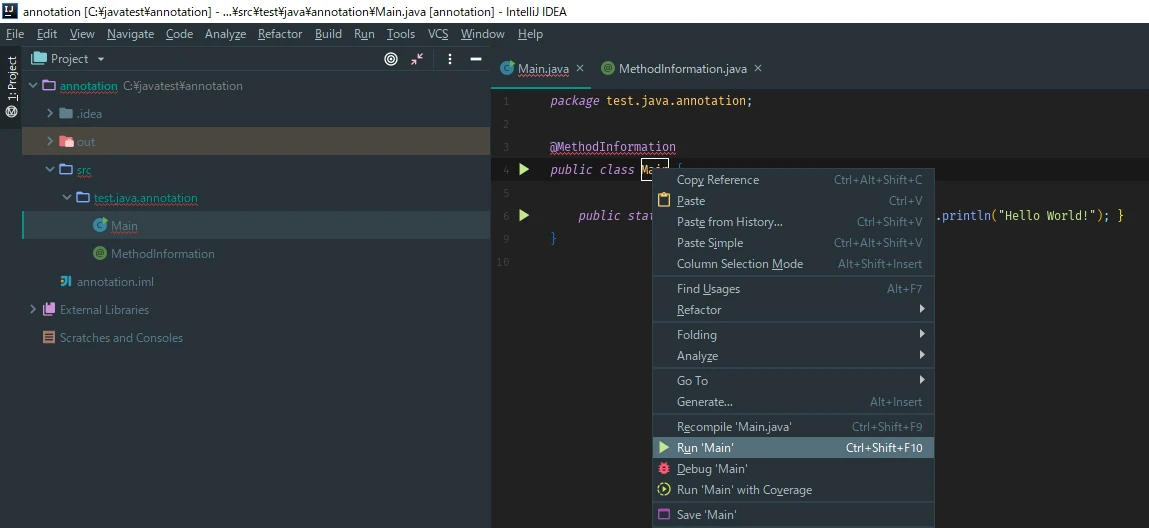Open the Run menu in menu bar
Screen dimensions: 1149x528
point(364,34)
